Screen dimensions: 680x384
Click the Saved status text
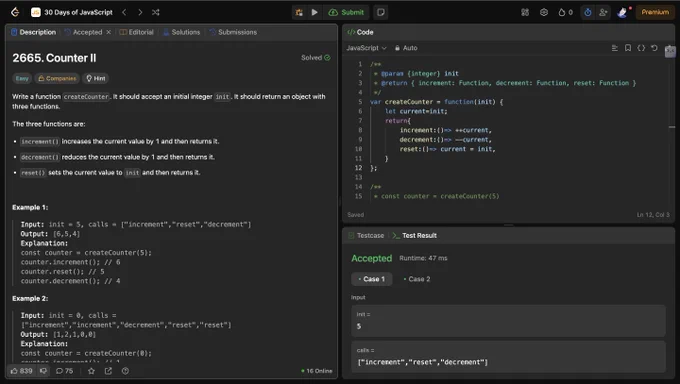356,215
